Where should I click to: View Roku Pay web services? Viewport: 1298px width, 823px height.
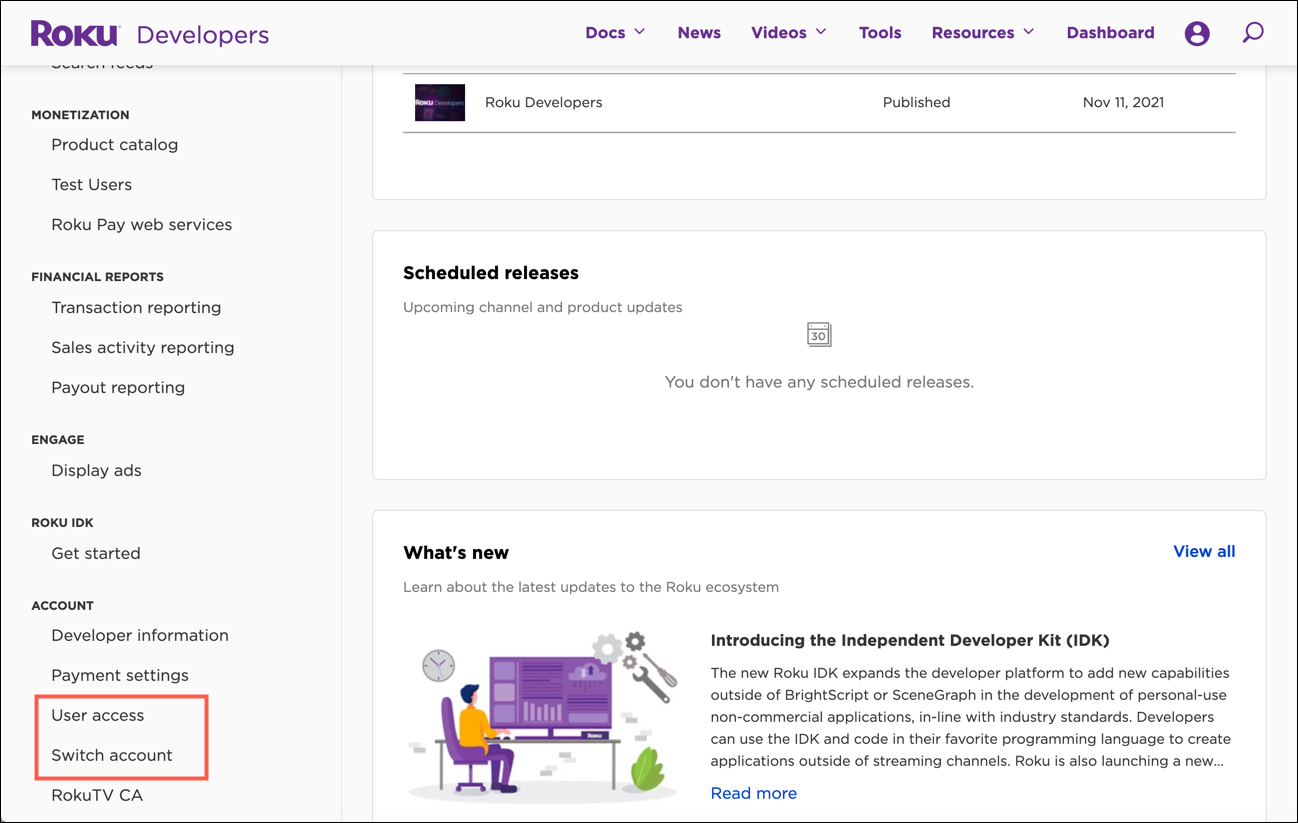tap(141, 224)
